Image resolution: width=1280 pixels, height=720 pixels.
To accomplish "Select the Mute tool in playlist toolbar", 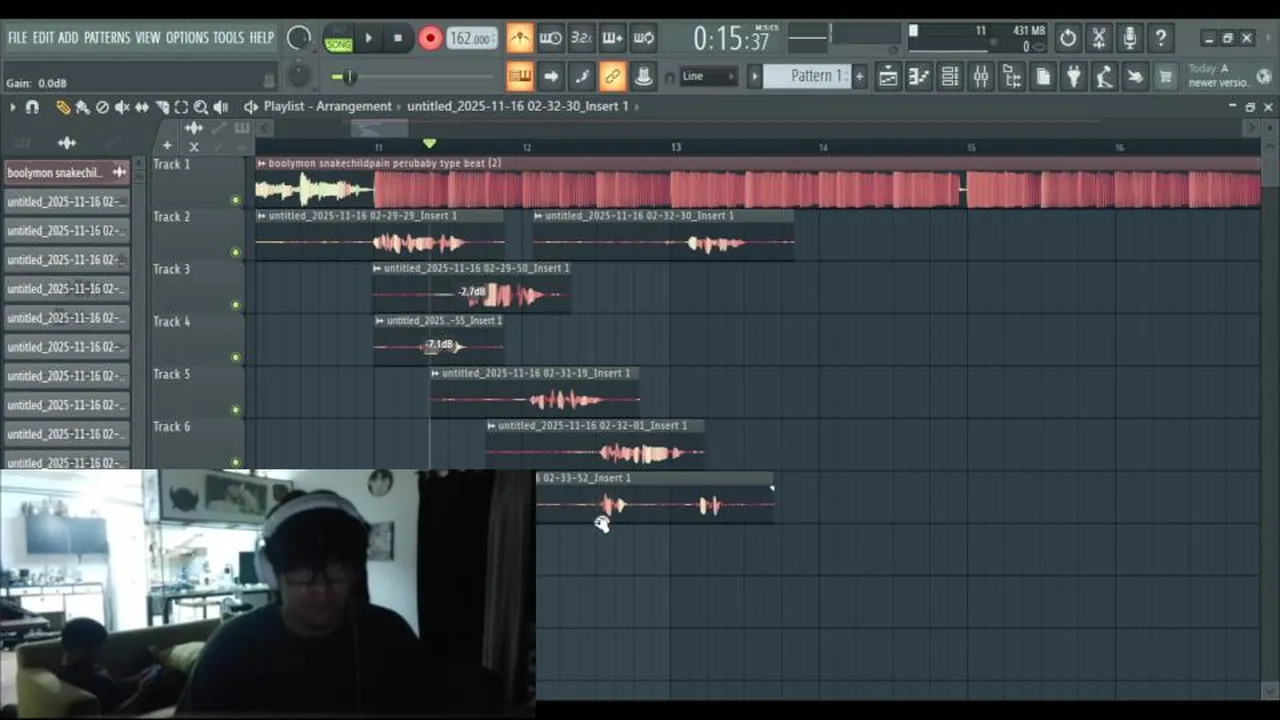I will pyautogui.click(x=122, y=107).
